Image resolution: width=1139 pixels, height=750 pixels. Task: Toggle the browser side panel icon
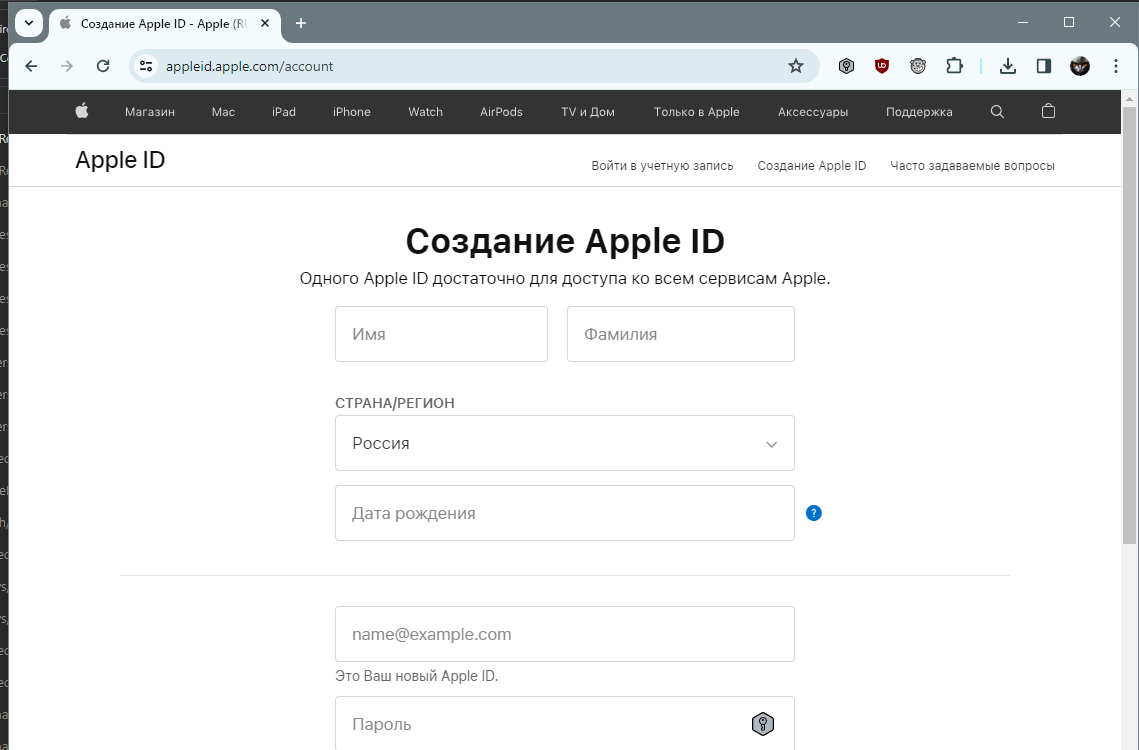1043,66
